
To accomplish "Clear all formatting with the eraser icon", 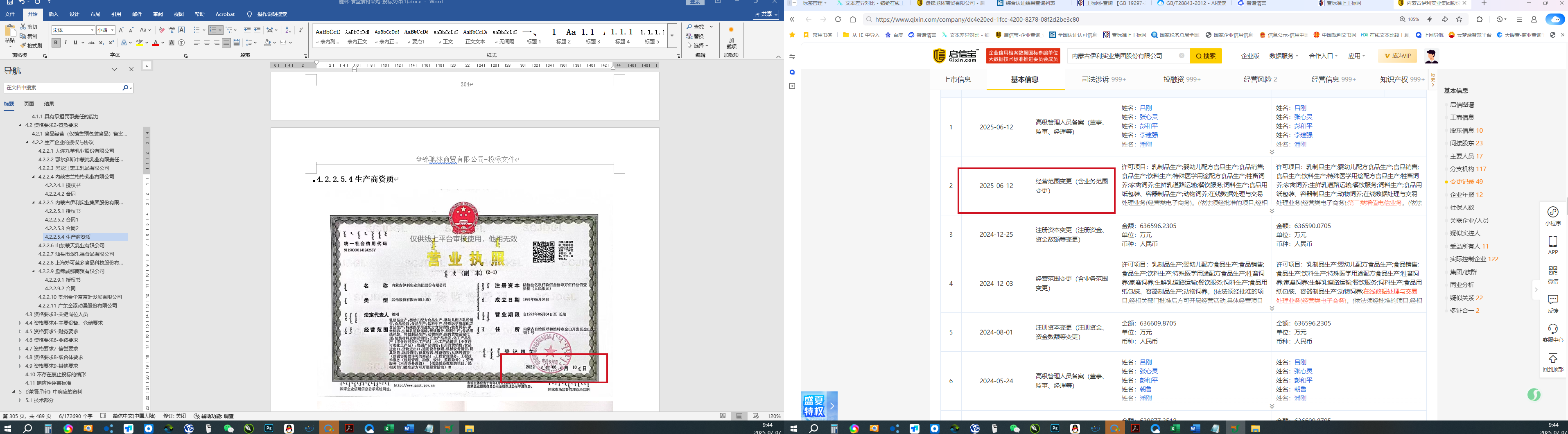I will [161, 30].
